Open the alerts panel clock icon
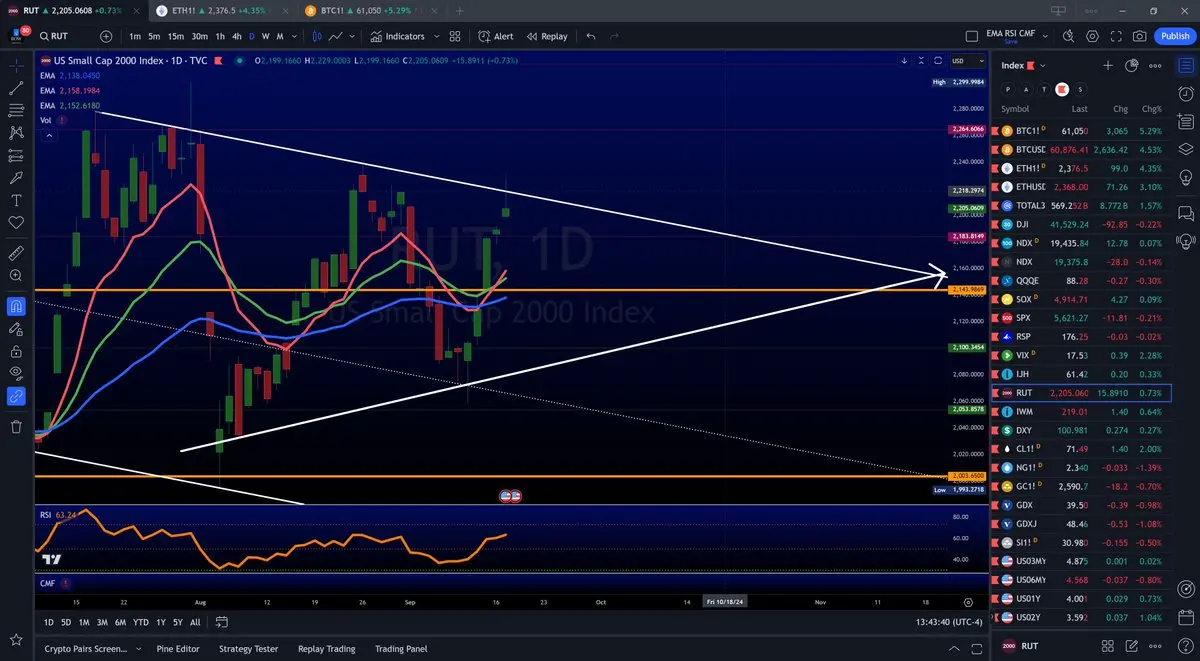Viewport: 1200px width, 661px height. click(1186, 93)
